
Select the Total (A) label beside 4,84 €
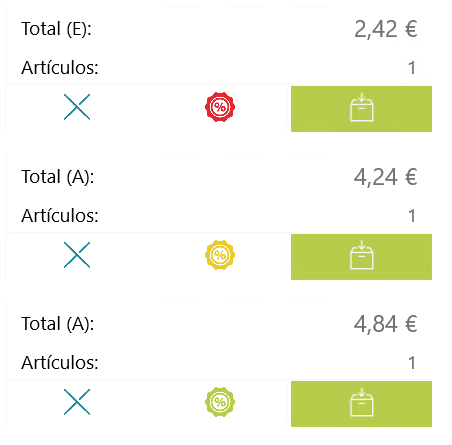58,324
